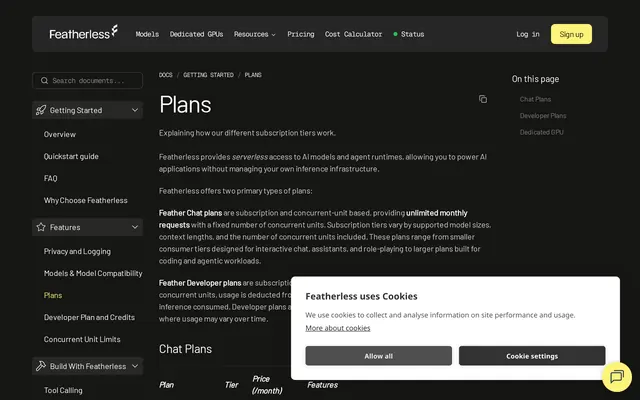Open Models in the top navigation
Image resolution: width=640 pixels, height=400 pixels.
click(147, 34)
